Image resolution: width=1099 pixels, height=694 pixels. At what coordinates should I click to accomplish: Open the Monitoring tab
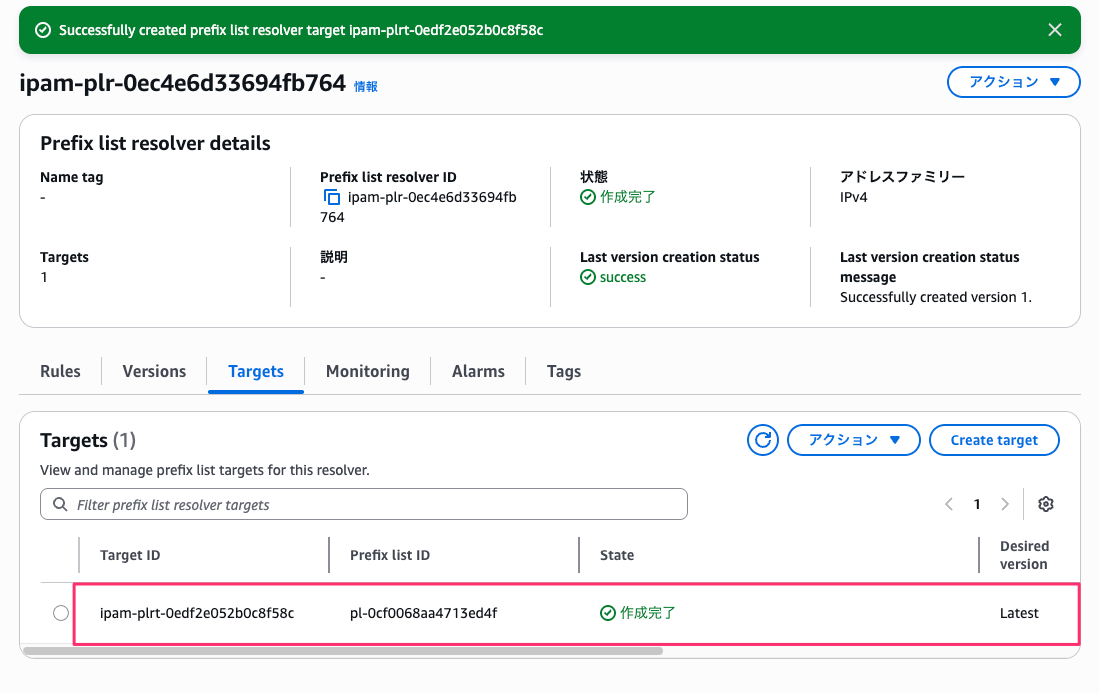tap(367, 371)
